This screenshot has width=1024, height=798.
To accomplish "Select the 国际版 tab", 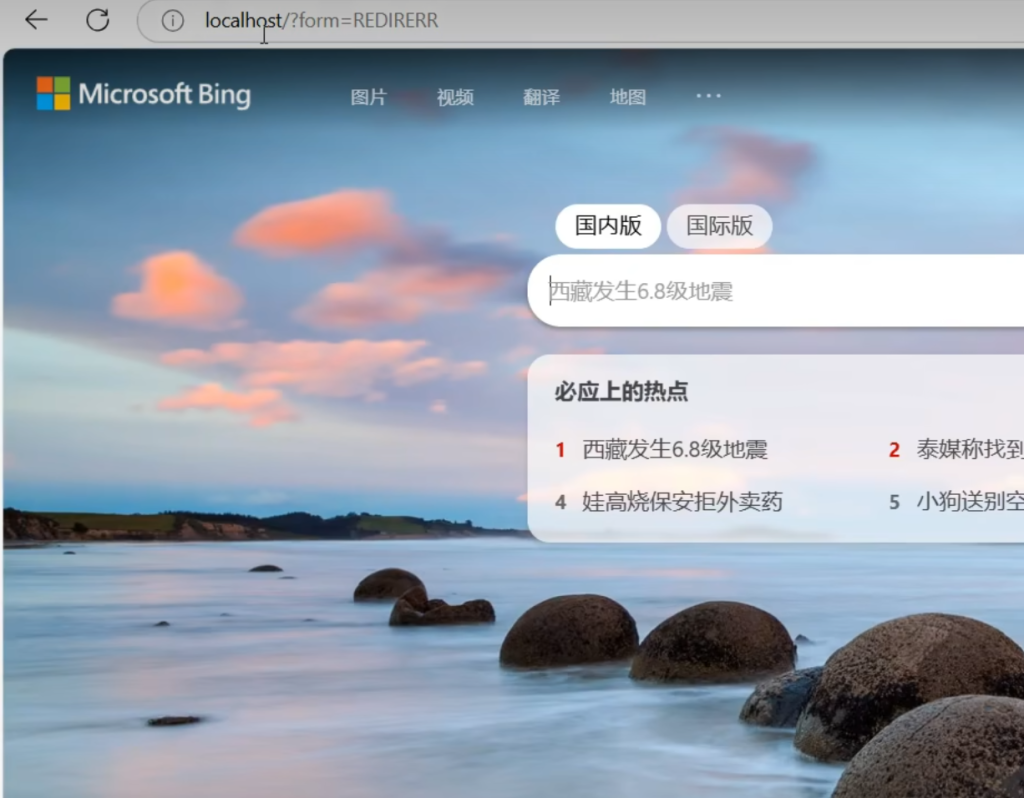I will point(719,226).
